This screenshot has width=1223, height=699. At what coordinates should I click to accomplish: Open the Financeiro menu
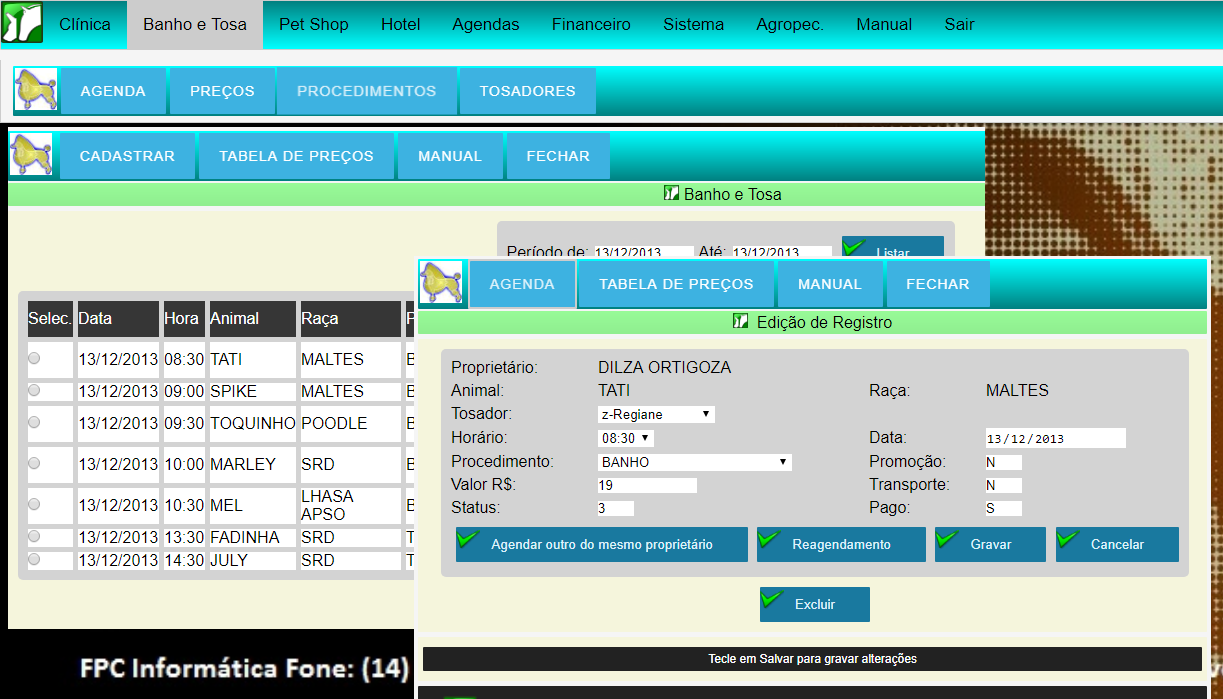[591, 24]
